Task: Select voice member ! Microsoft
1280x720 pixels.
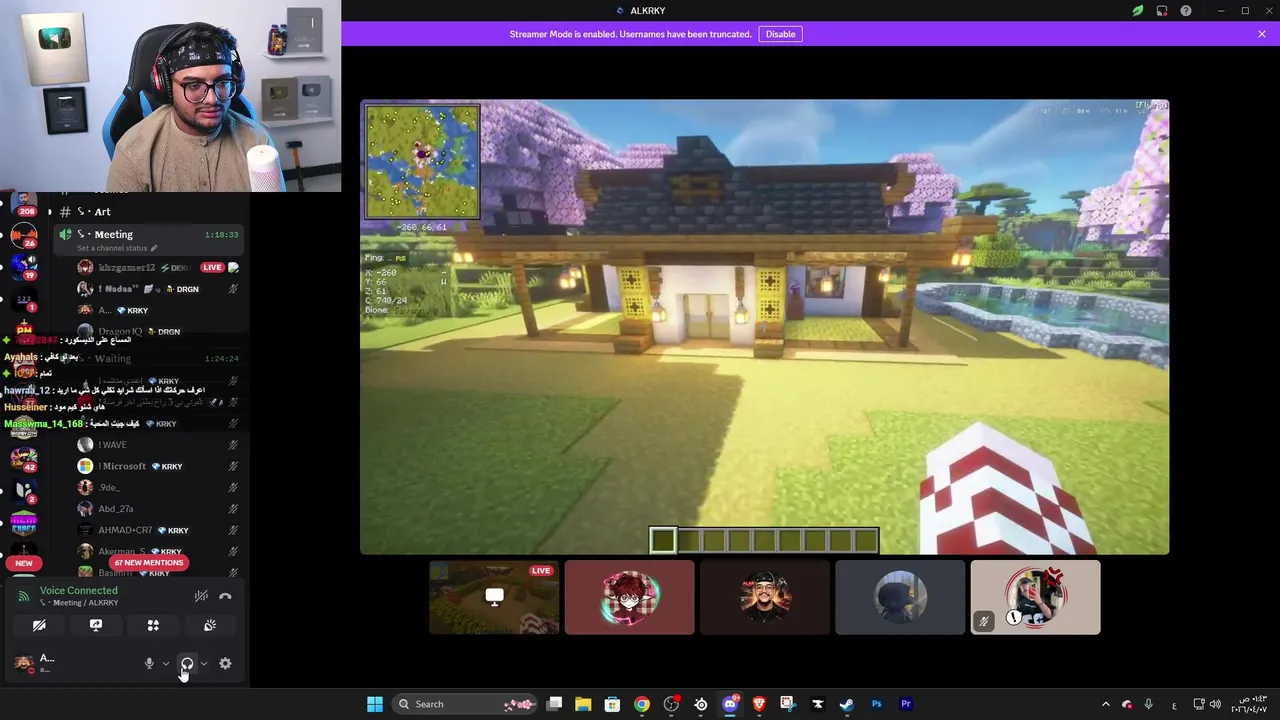Action: pos(157,466)
